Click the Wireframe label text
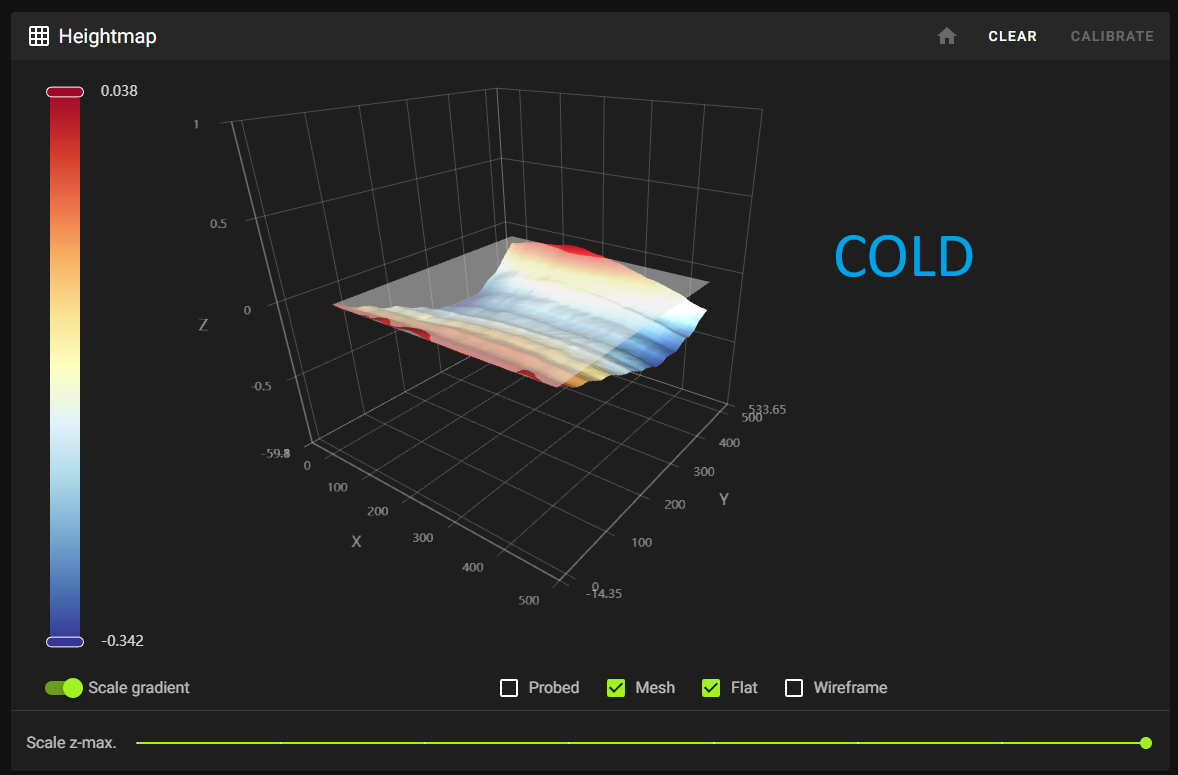 tap(850, 688)
